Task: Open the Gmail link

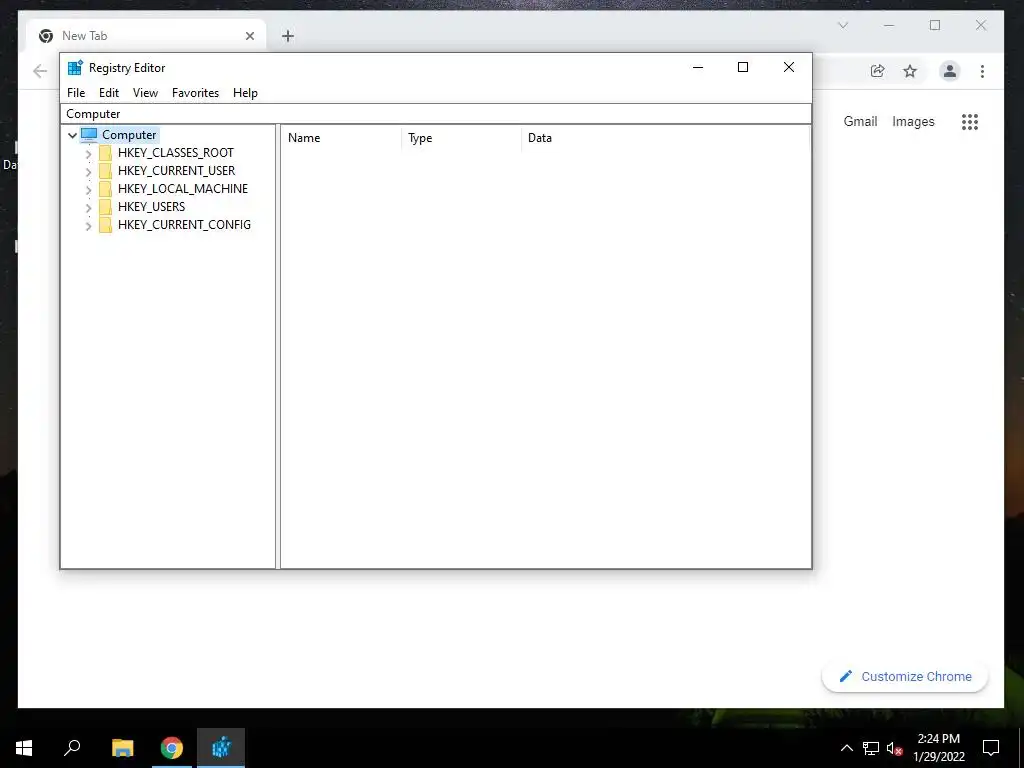Action: [860, 121]
